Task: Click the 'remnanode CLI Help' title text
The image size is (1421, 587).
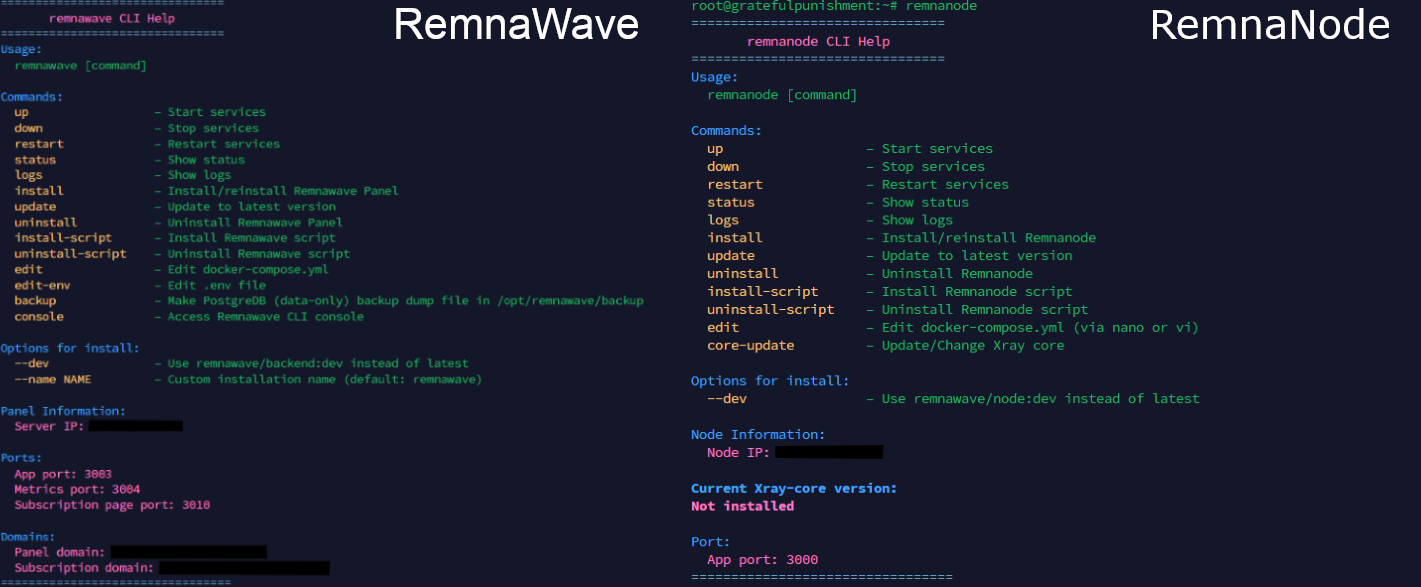Action: [818, 42]
